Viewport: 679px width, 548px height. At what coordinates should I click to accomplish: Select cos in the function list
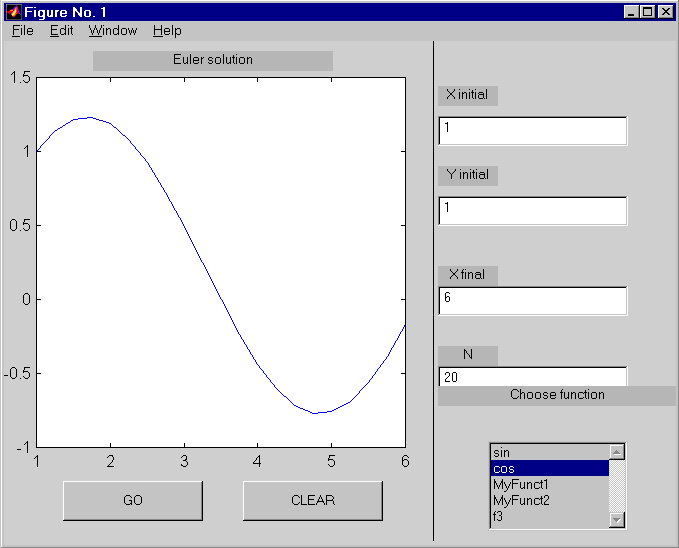pos(550,468)
